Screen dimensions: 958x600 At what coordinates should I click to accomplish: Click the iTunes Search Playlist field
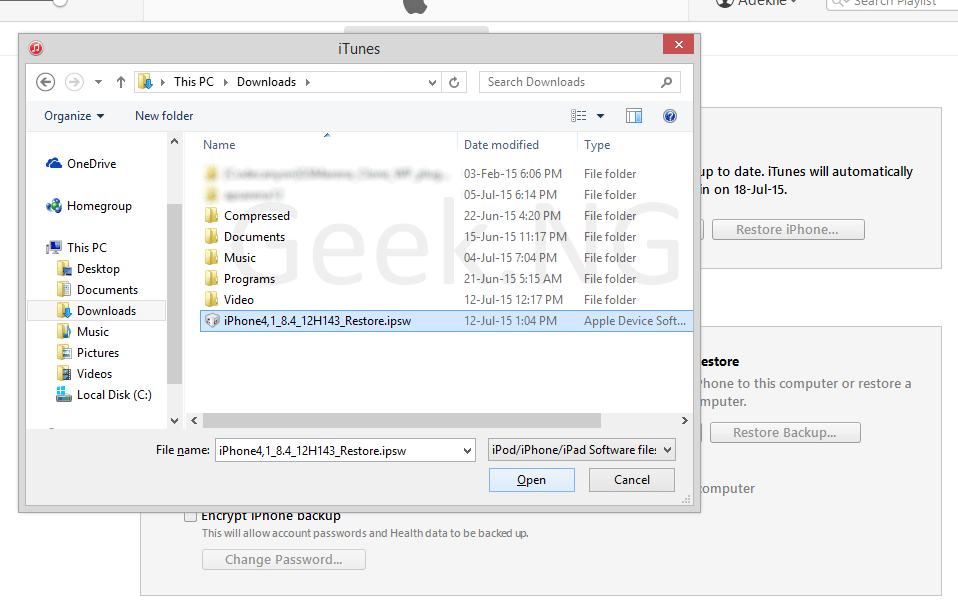(x=892, y=3)
